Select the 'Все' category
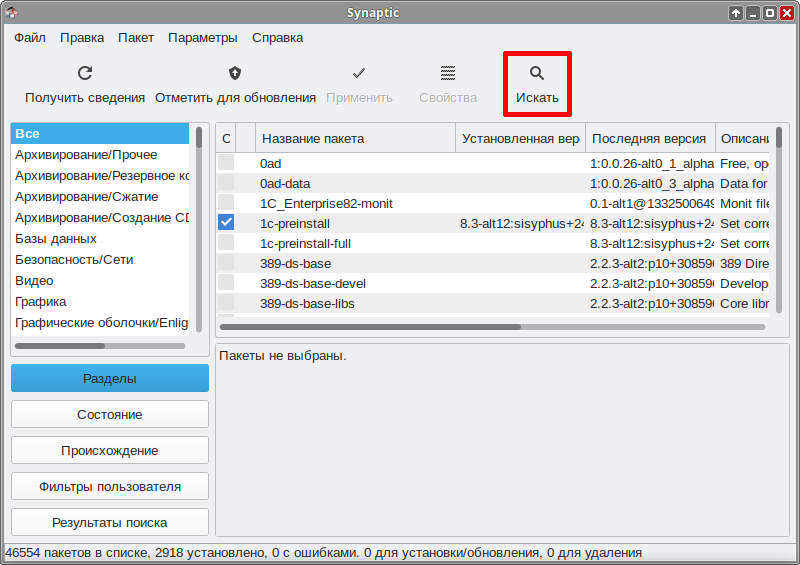The image size is (800, 565). 100,134
